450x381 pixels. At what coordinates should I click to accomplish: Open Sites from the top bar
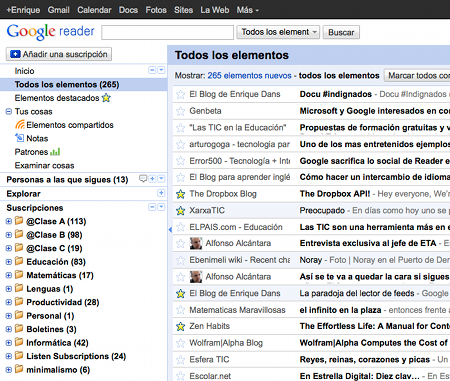pyautogui.click(x=183, y=10)
